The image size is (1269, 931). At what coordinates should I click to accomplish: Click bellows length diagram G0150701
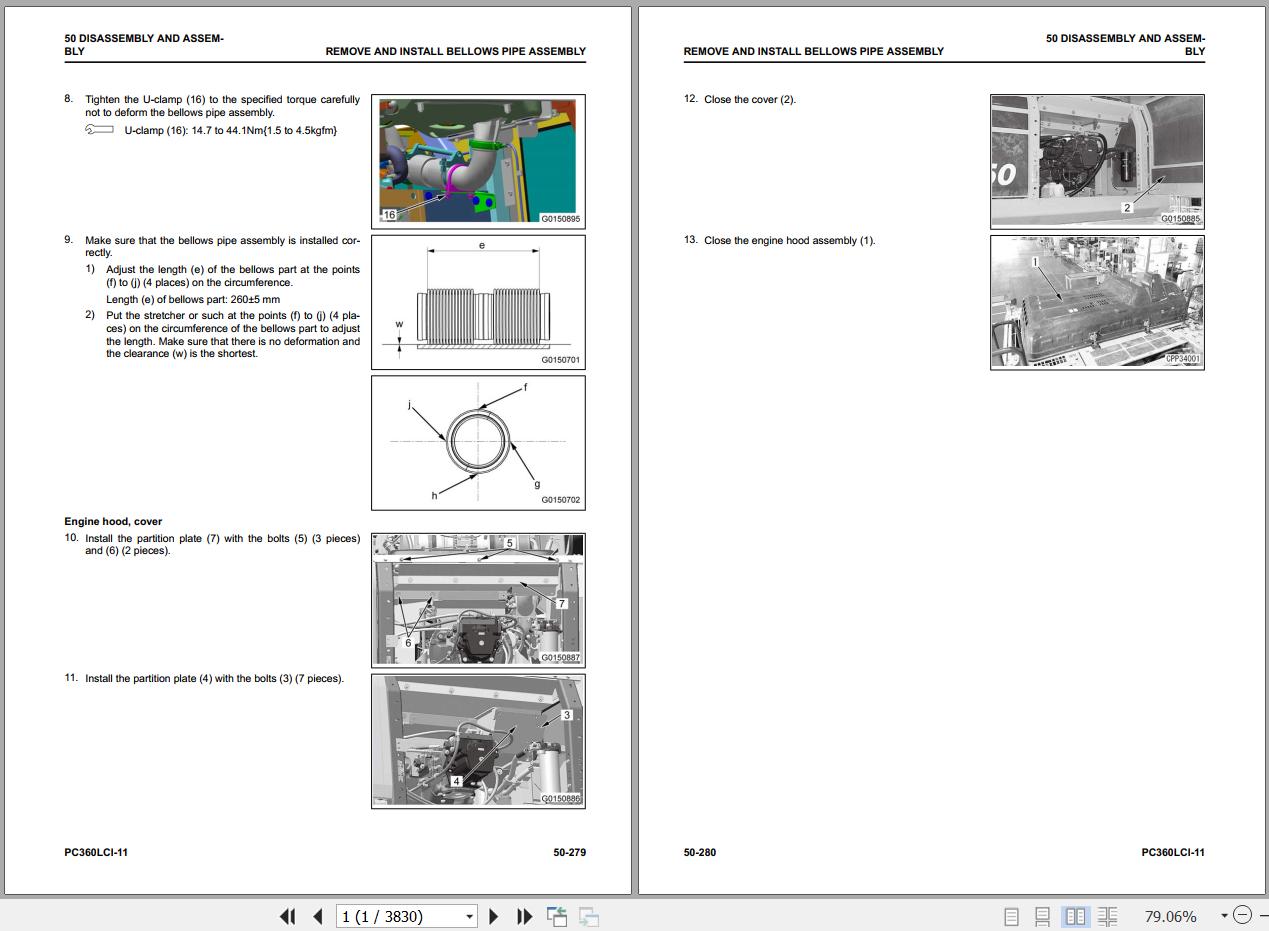coord(478,302)
